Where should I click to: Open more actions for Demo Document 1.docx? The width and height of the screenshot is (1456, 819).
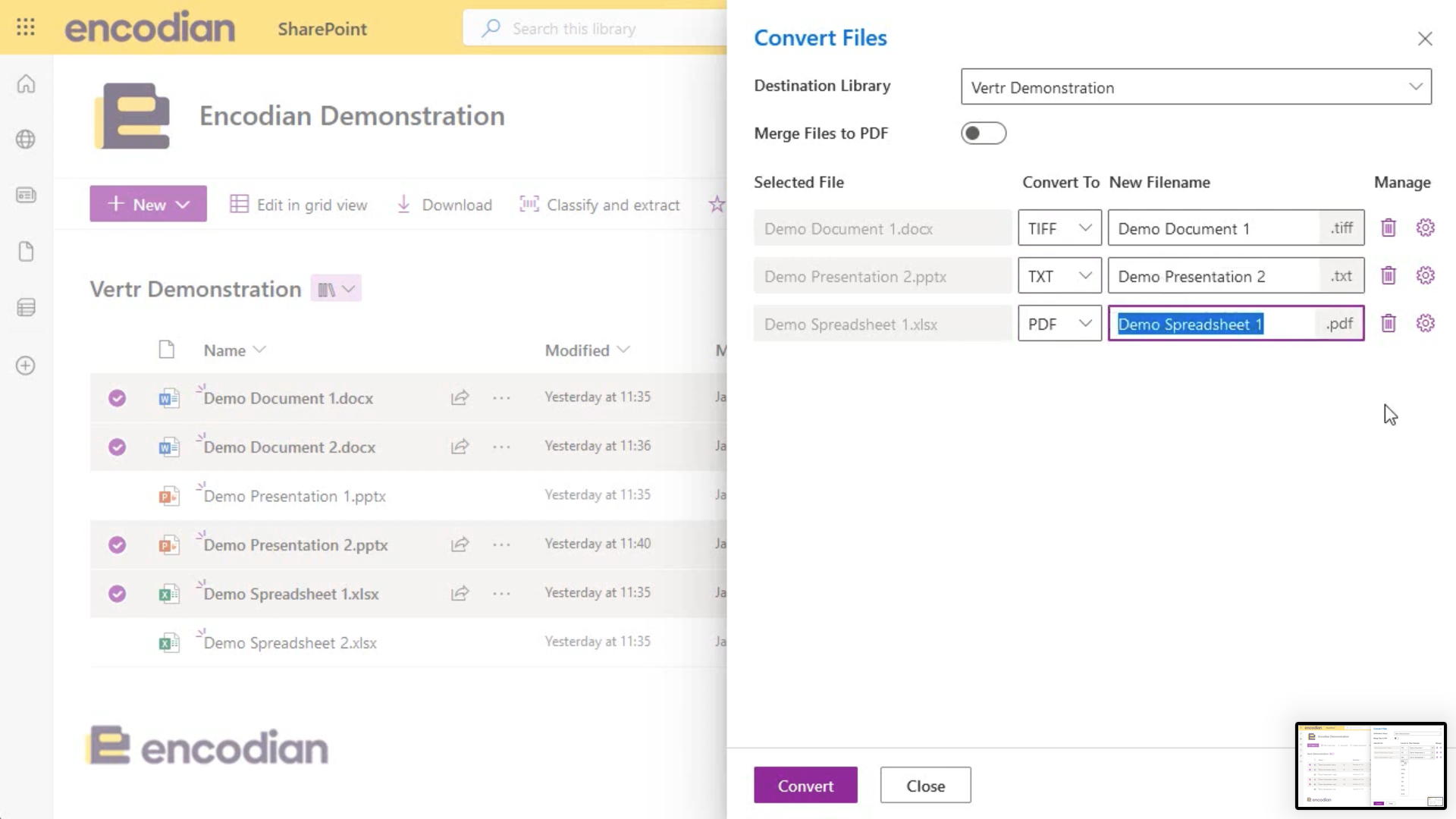tap(501, 398)
